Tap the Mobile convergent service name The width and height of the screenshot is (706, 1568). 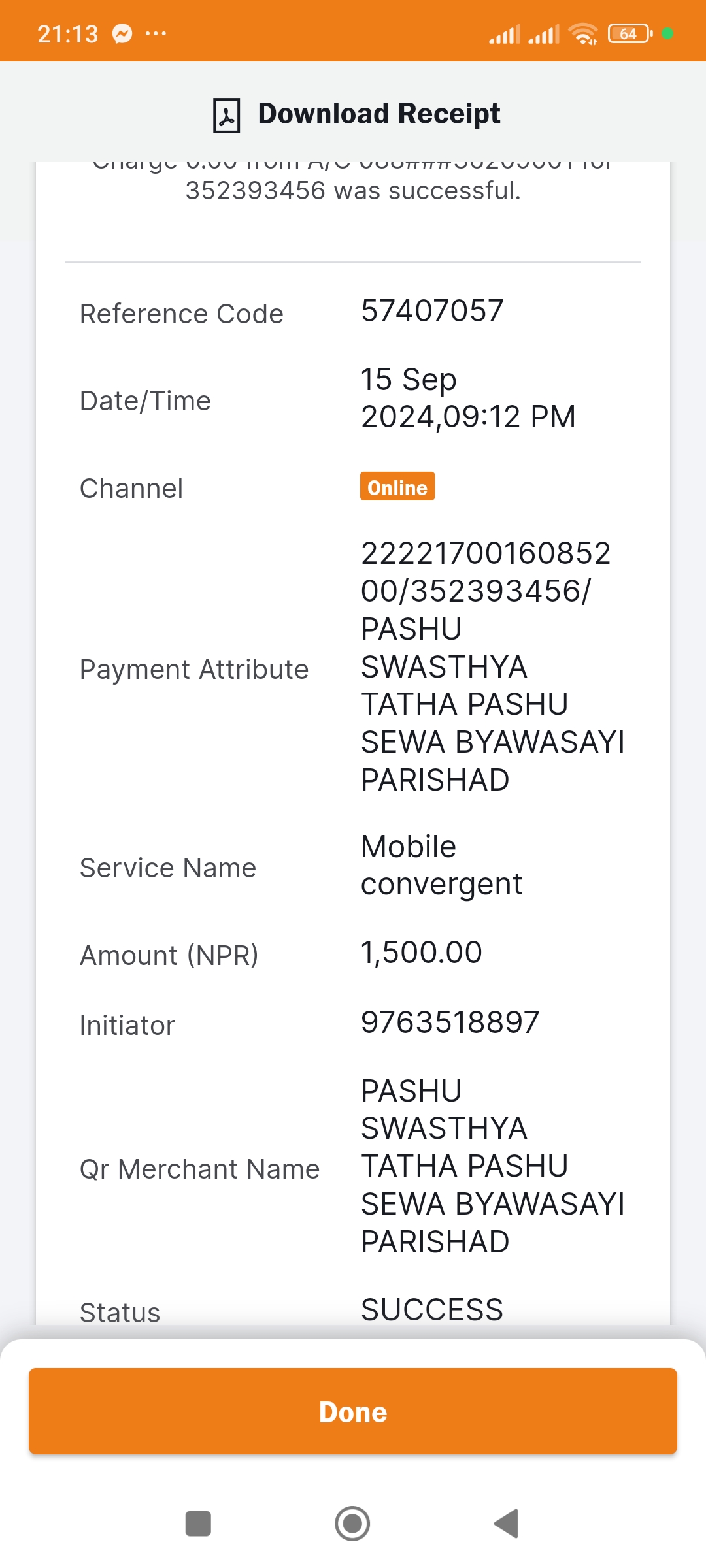[441, 866]
